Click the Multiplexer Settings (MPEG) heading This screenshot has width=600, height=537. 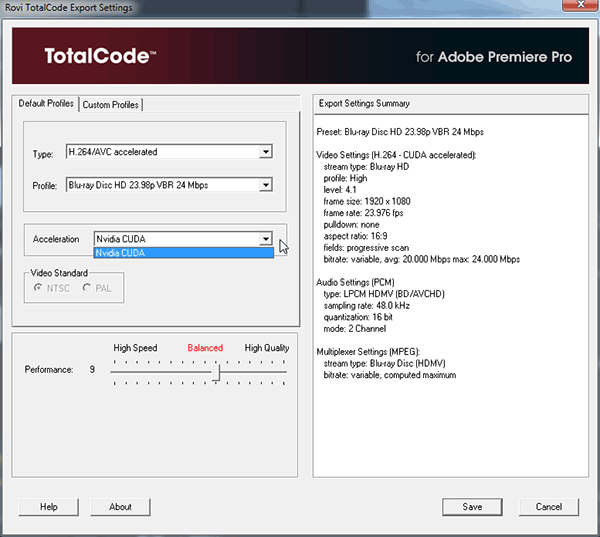pyautogui.click(x=368, y=352)
